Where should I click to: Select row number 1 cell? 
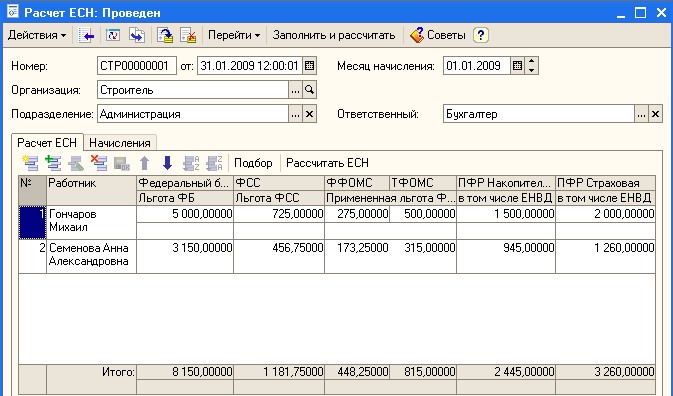point(32,222)
